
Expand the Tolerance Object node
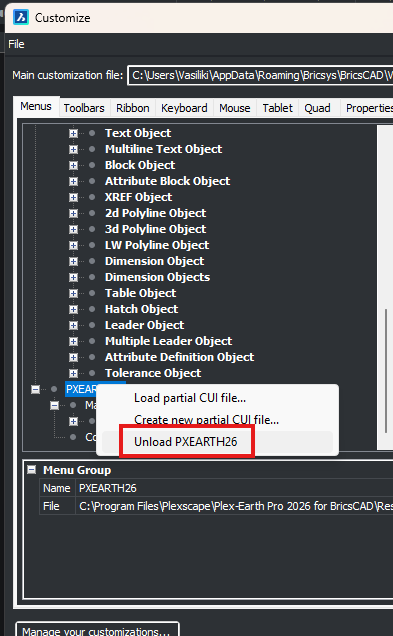click(73, 373)
